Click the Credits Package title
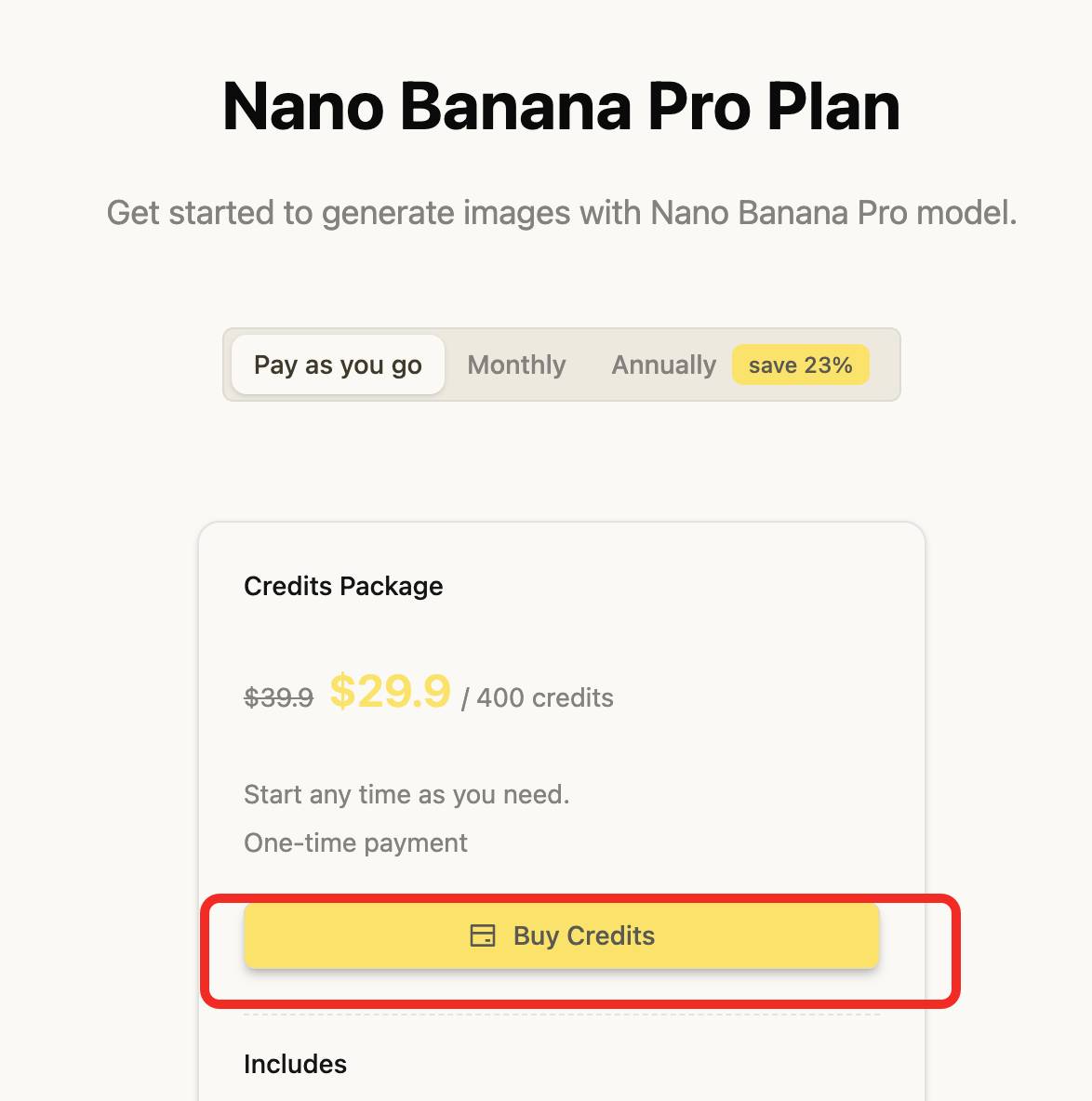This screenshot has height=1101, width=1092. click(x=343, y=586)
